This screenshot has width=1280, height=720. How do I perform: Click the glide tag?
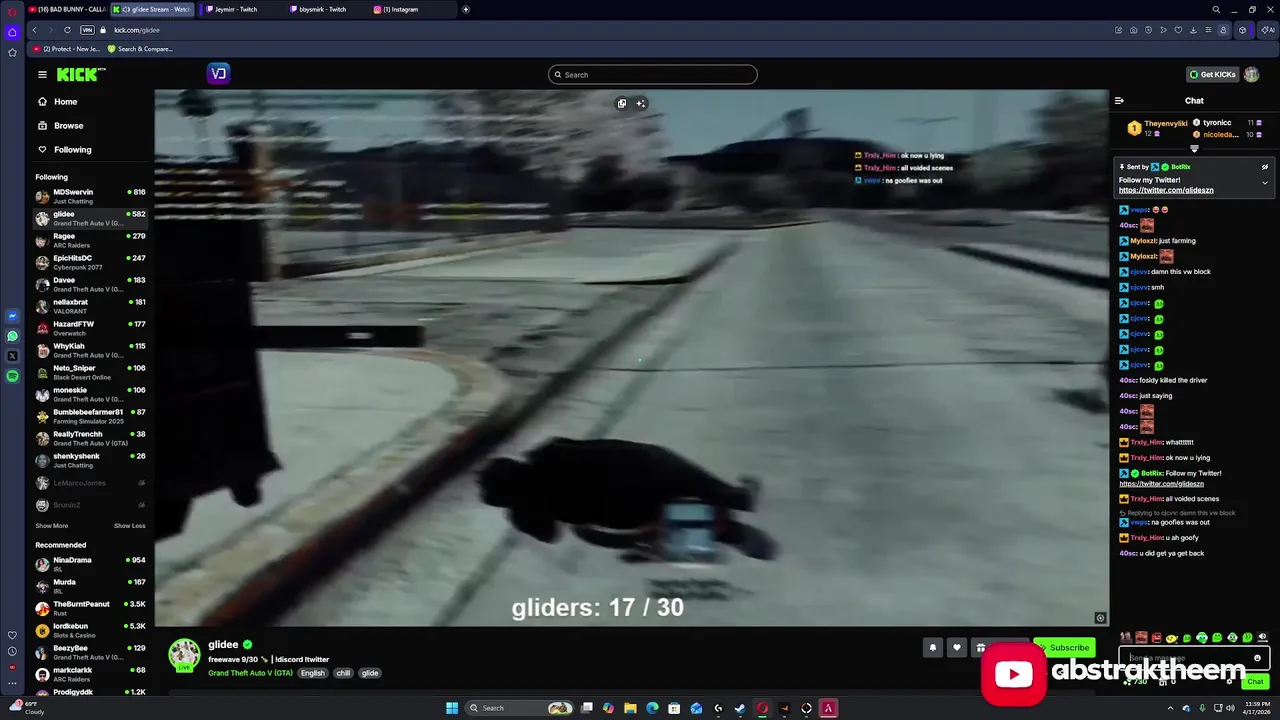370,673
